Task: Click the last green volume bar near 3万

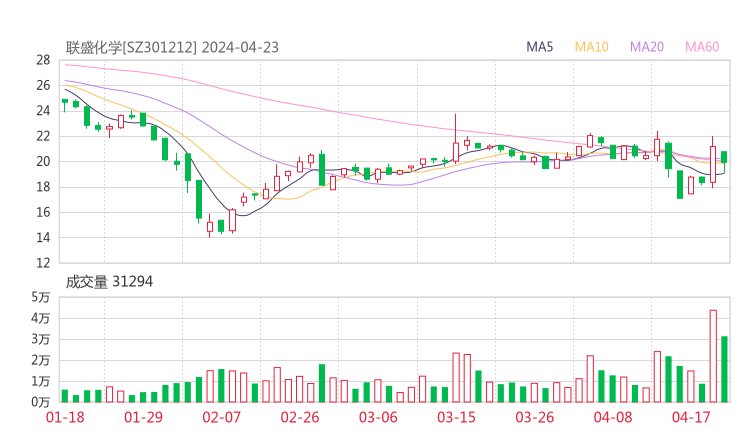Action: click(724, 369)
